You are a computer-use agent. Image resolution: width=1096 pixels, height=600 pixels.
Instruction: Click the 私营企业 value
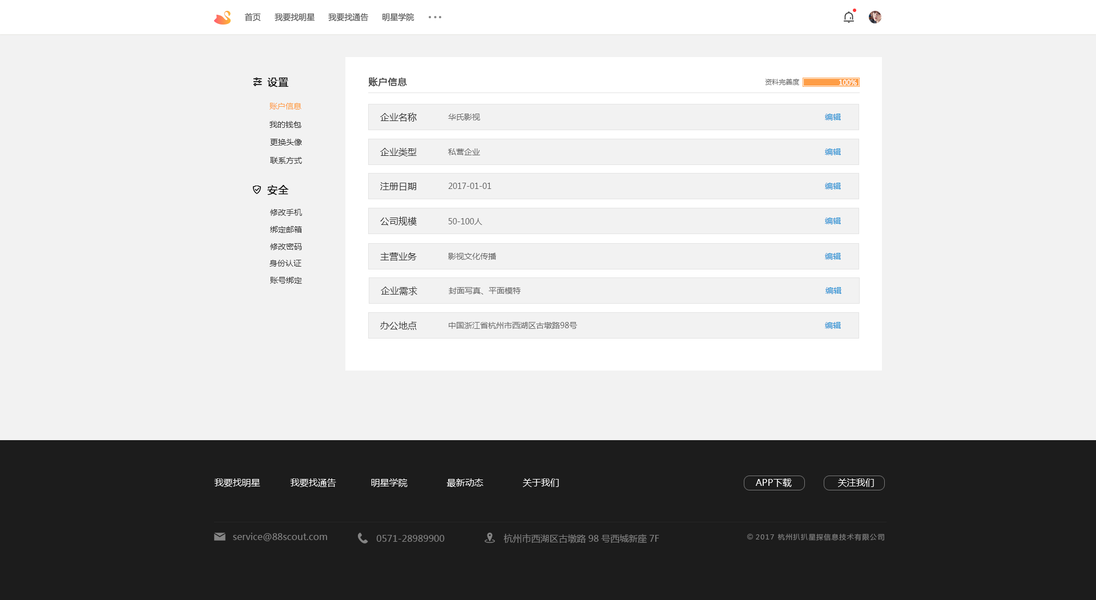pos(464,152)
